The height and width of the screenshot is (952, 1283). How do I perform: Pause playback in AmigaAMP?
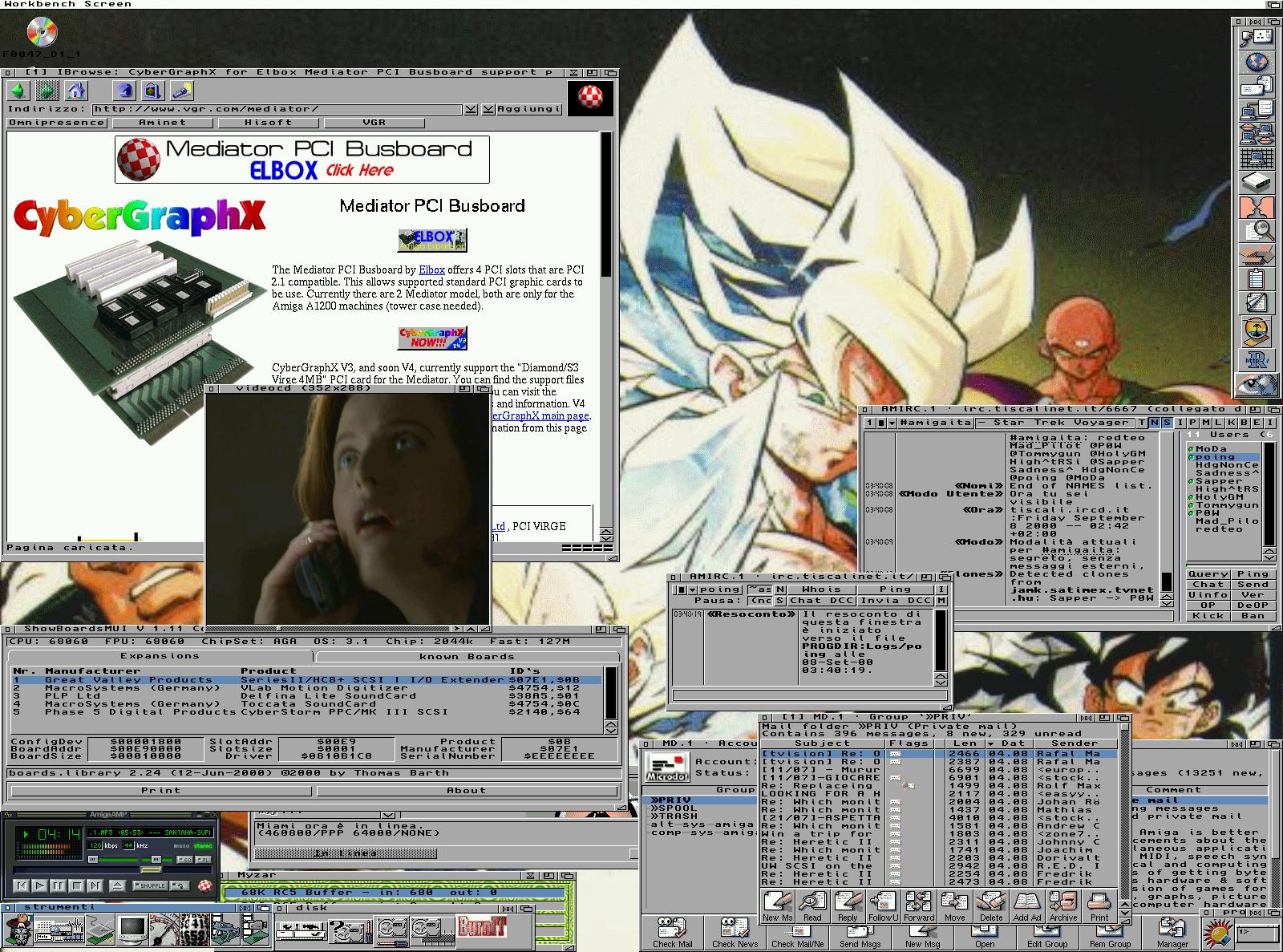pos(58,885)
